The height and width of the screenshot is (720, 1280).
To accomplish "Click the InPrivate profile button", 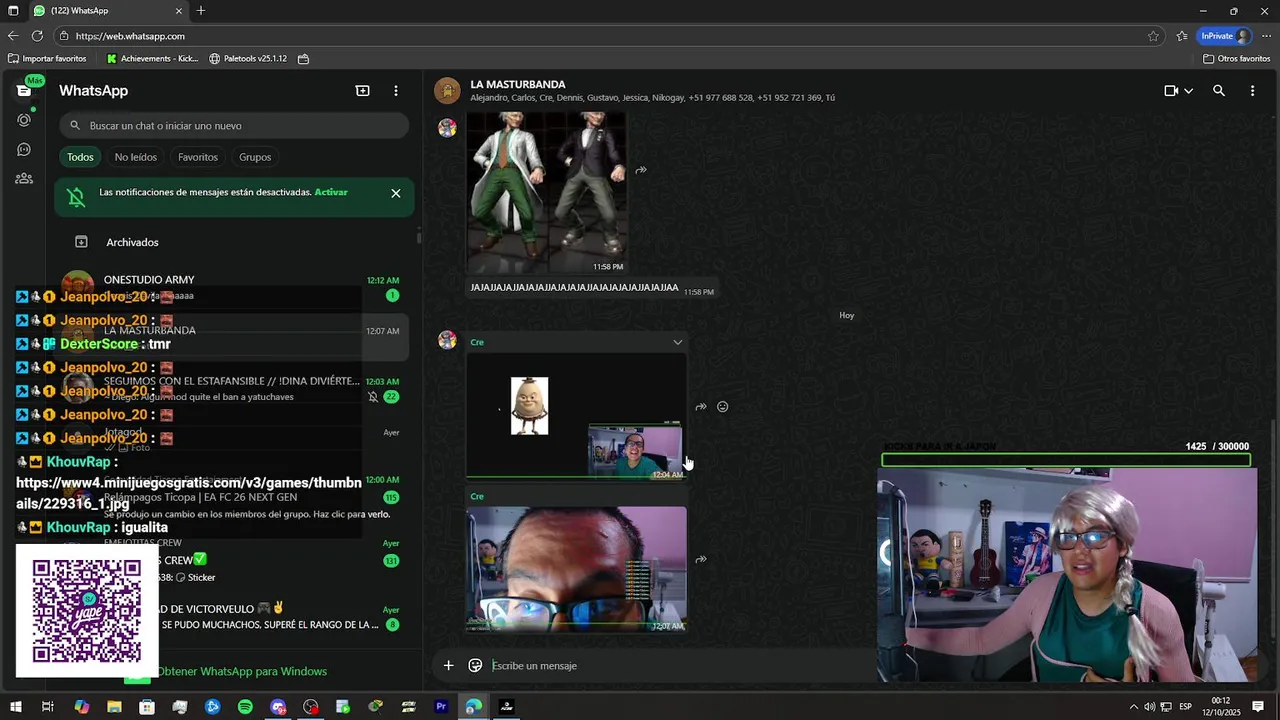I will pyautogui.click(x=1225, y=36).
